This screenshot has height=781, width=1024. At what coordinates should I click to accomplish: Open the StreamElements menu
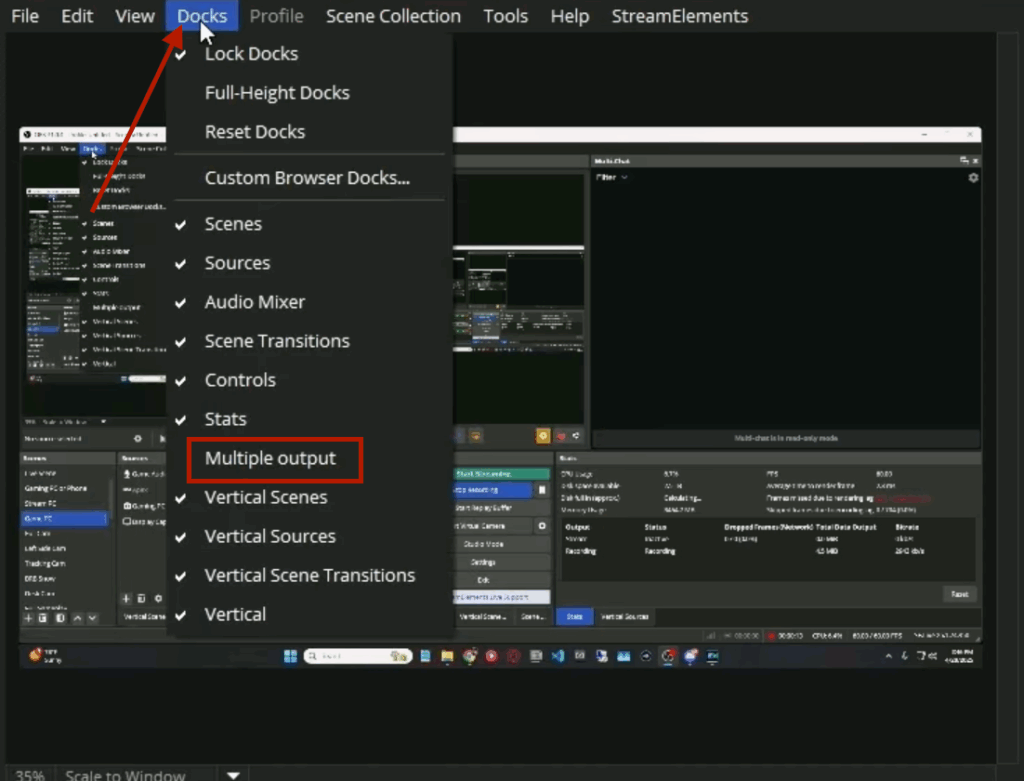click(x=679, y=16)
